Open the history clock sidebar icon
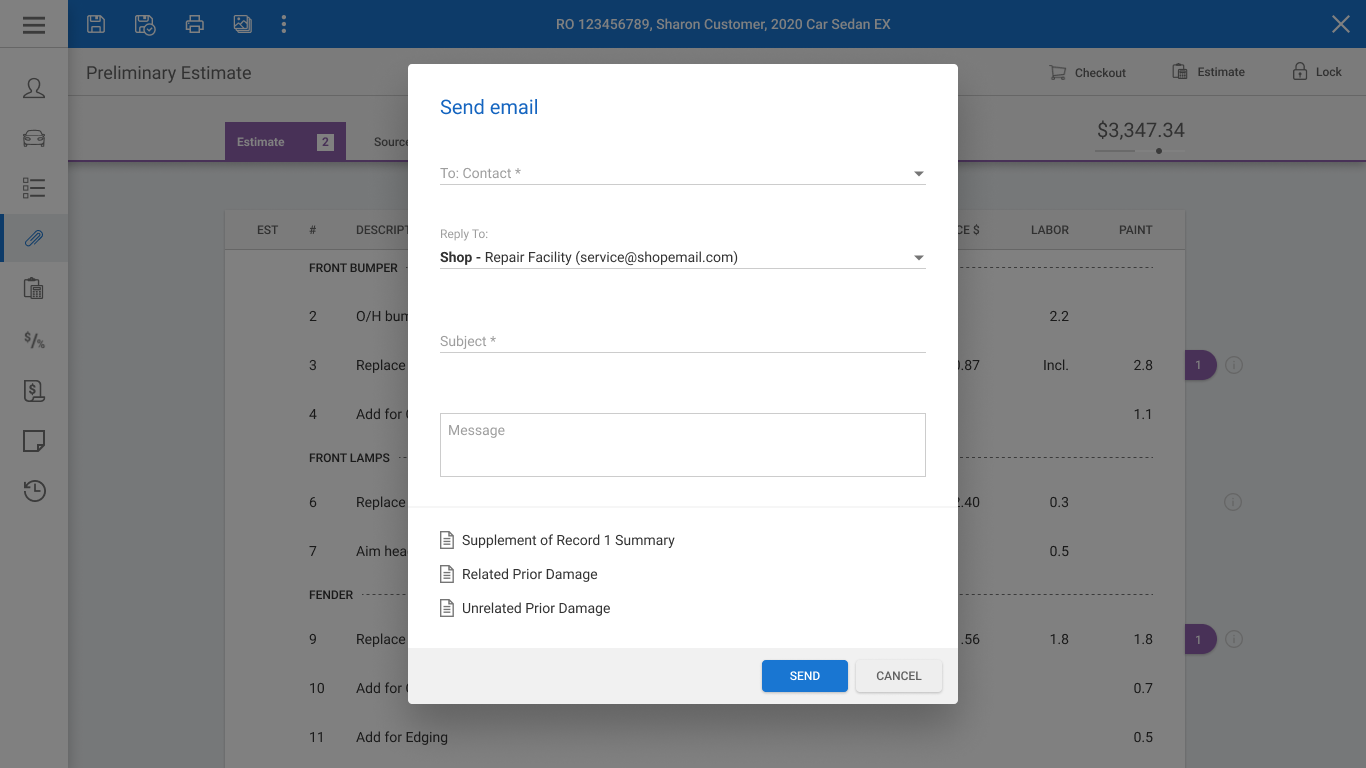Image resolution: width=1366 pixels, height=768 pixels. pyautogui.click(x=34, y=491)
